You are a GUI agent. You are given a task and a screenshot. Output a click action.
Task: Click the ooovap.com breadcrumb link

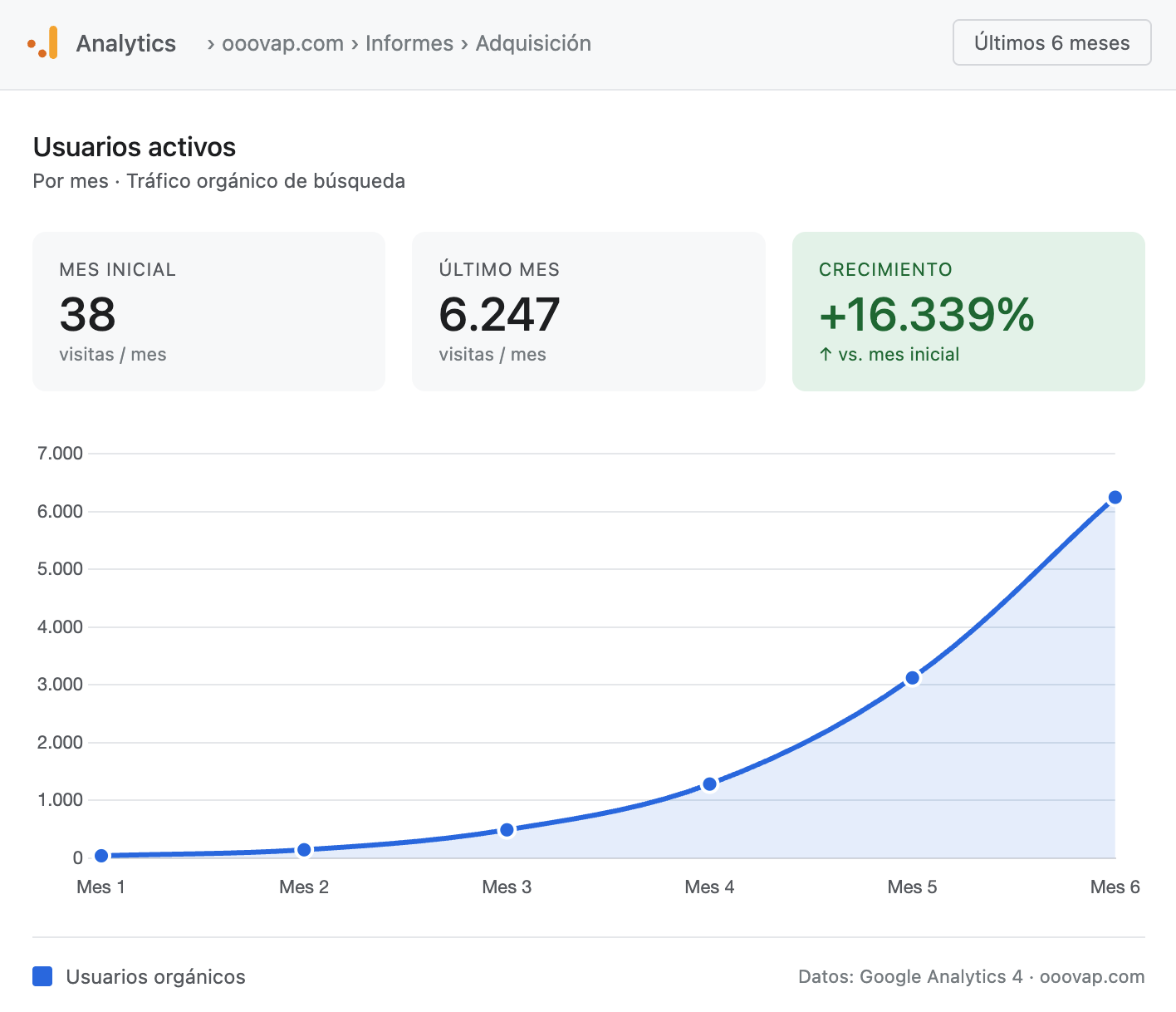click(x=282, y=43)
